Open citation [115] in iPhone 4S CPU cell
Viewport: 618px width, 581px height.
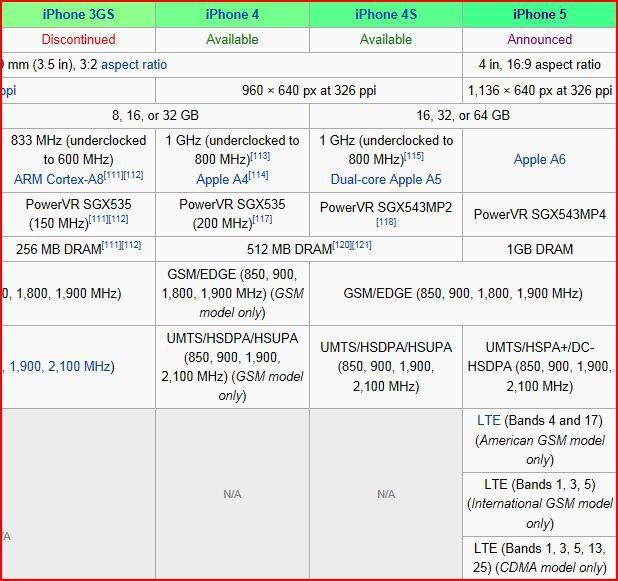414,156
